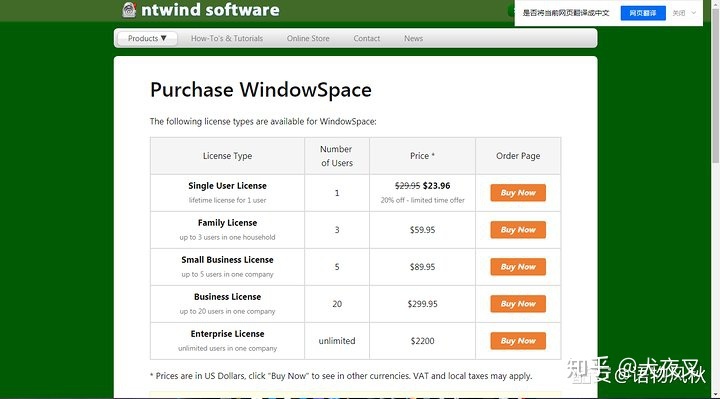Buy Now for Enterprise License

coord(518,341)
